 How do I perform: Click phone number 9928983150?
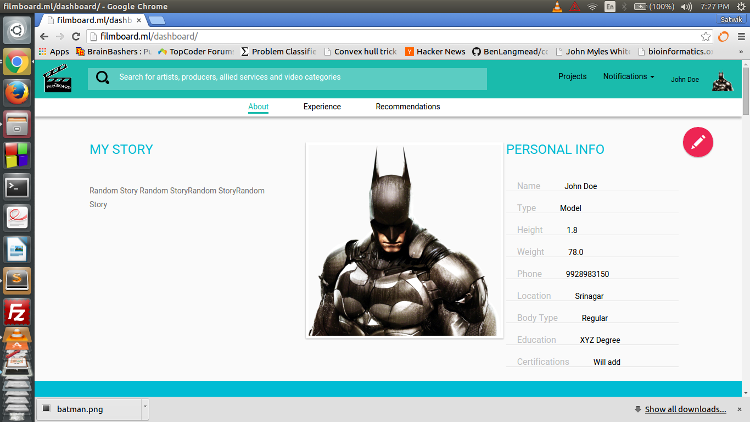[587, 274]
